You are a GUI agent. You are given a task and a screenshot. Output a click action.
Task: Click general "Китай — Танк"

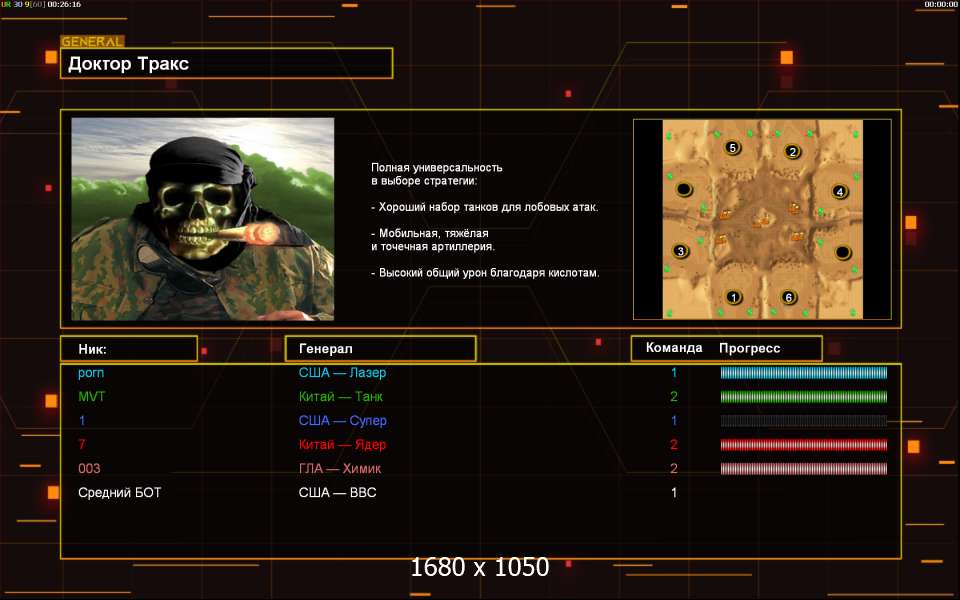click(x=340, y=397)
